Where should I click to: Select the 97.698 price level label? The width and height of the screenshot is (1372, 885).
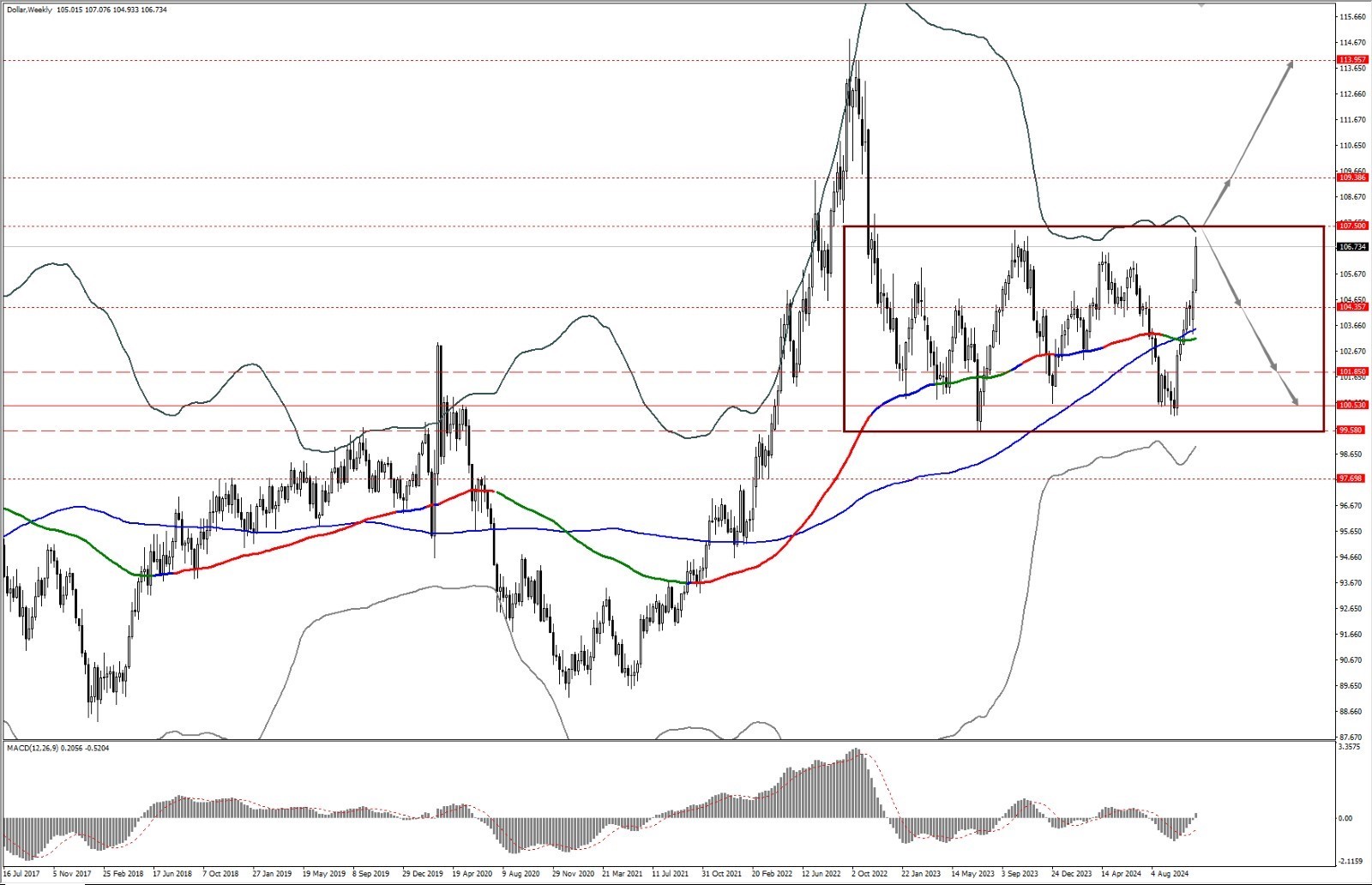pos(1352,479)
